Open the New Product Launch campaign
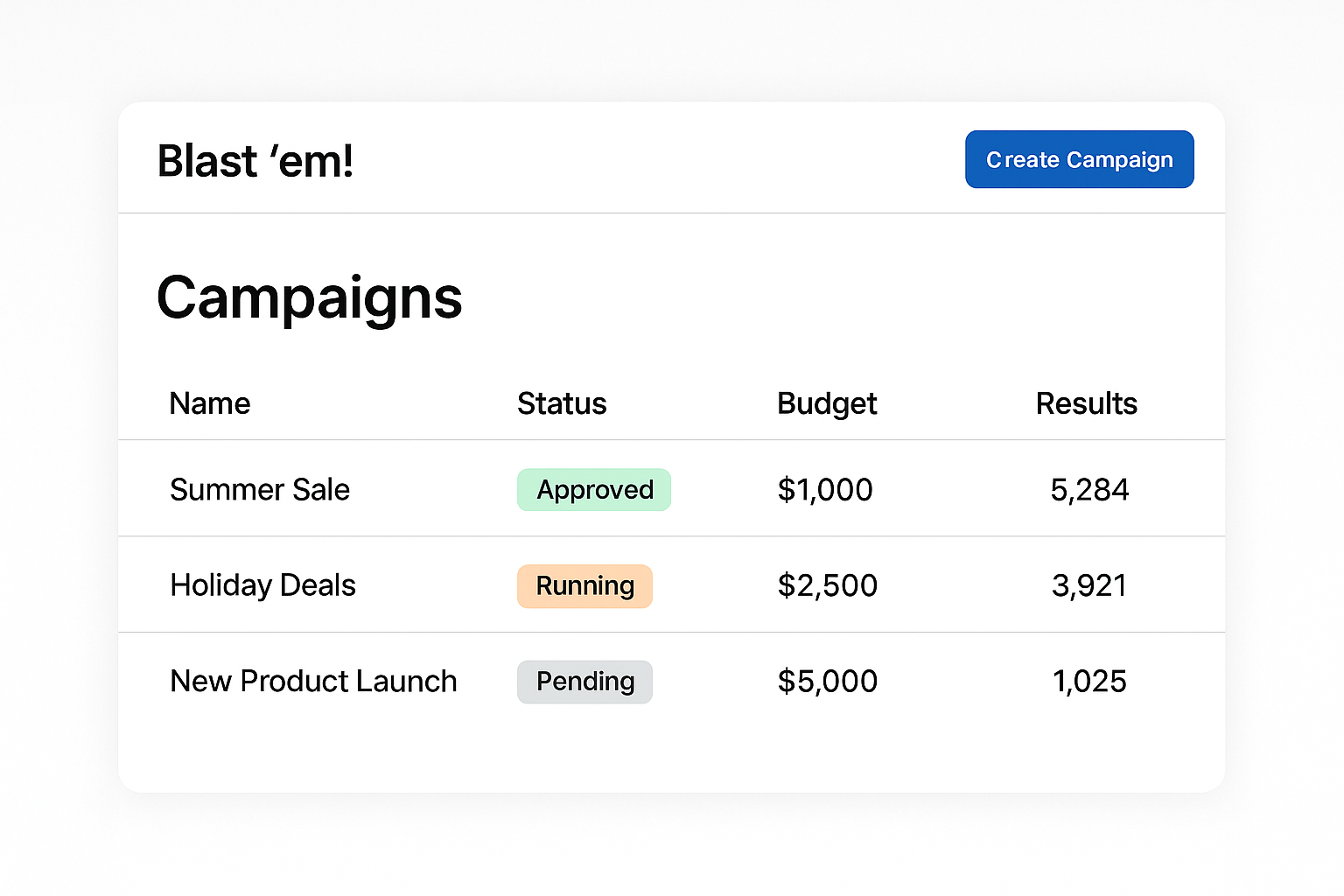 click(313, 681)
